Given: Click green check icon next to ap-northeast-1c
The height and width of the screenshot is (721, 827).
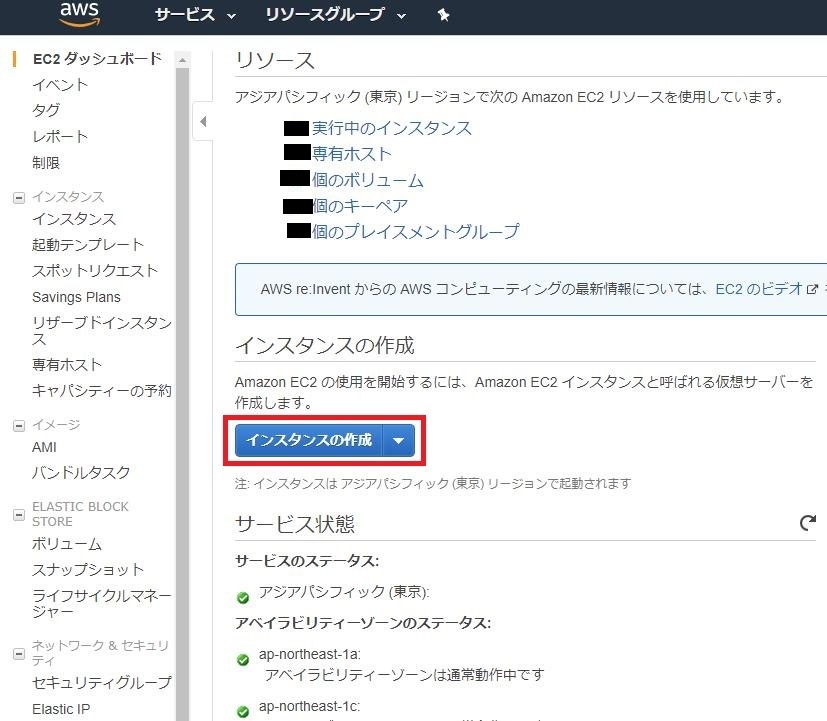Looking at the screenshot, I should point(242,712).
